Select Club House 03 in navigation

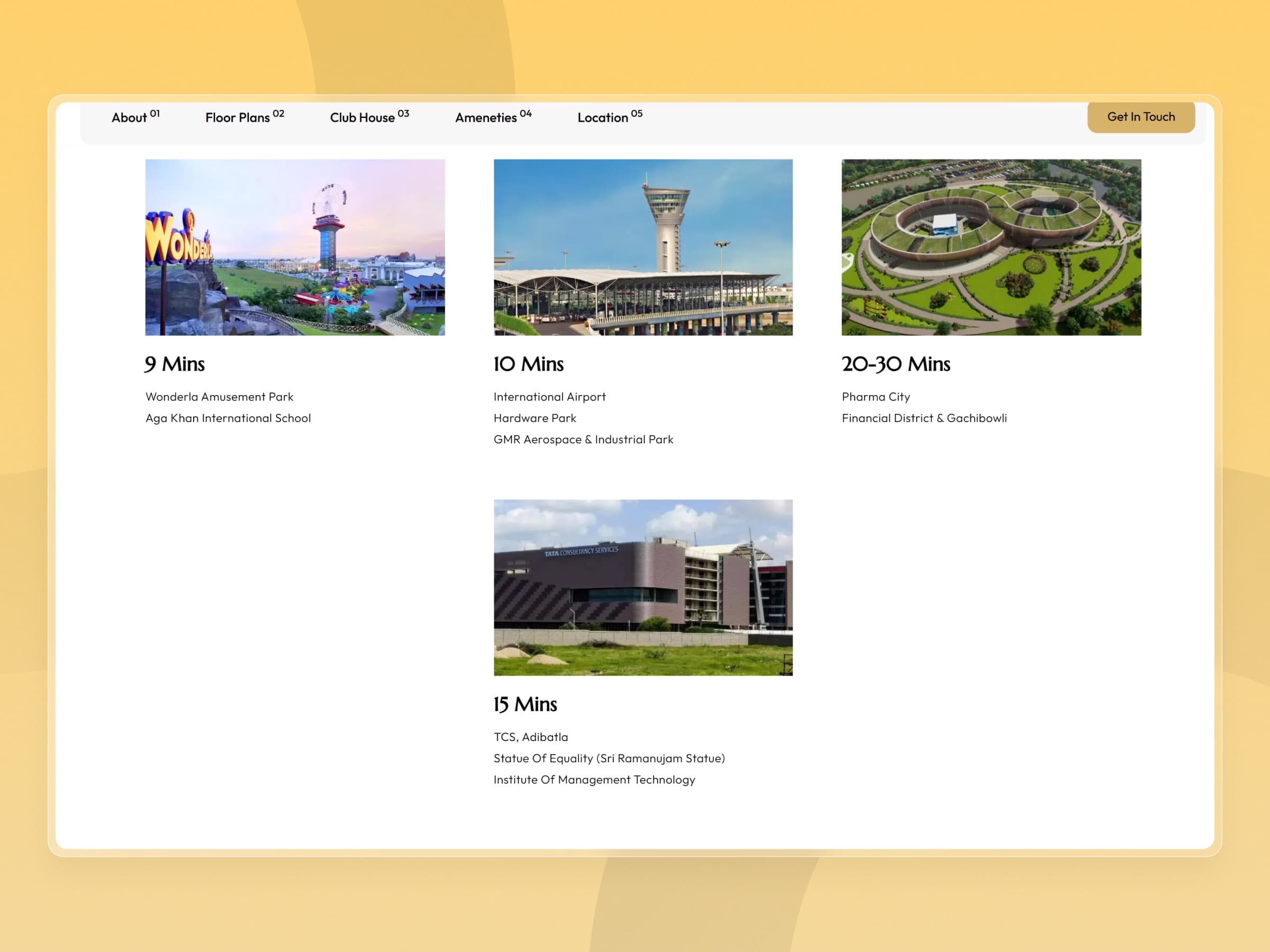370,117
